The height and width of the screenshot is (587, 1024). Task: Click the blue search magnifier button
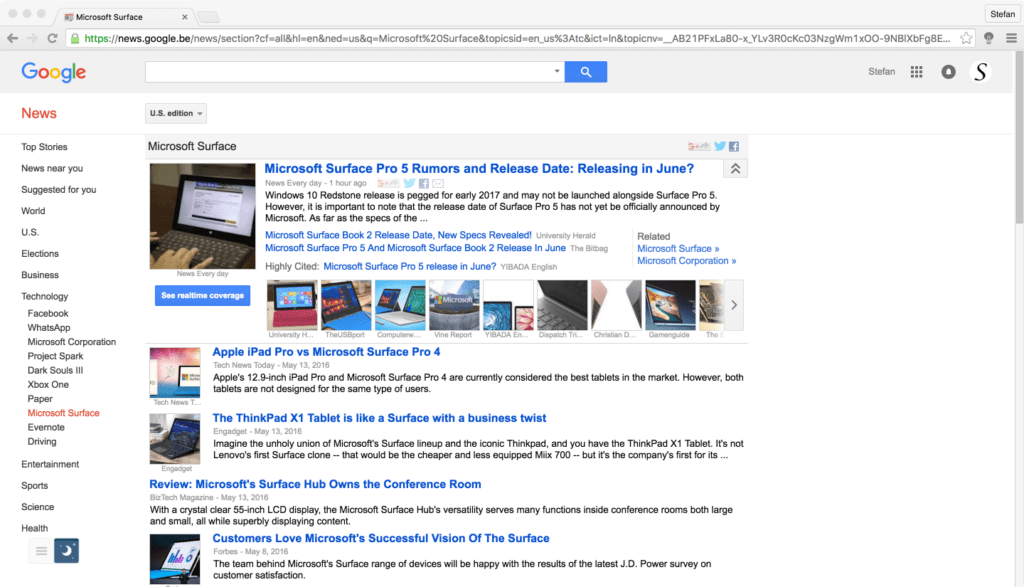coord(585,72)
